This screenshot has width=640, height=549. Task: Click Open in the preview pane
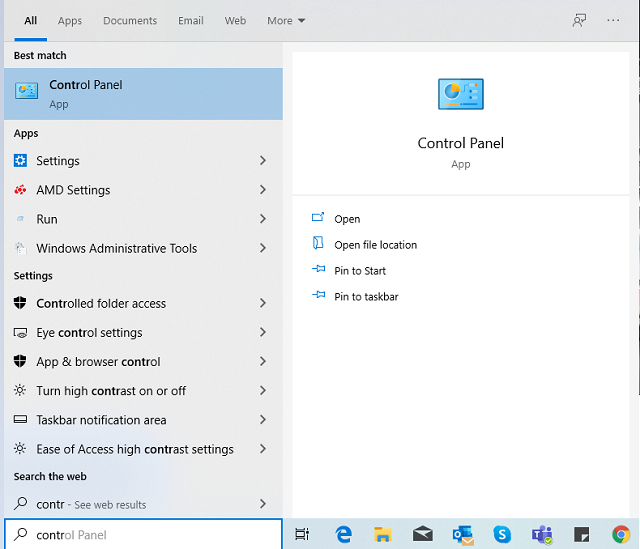(347, 219)
